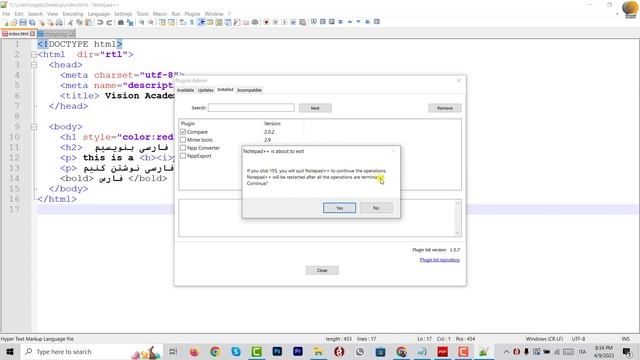
Task: Click the Replace toolbar icon
Action: coord(130,22)
